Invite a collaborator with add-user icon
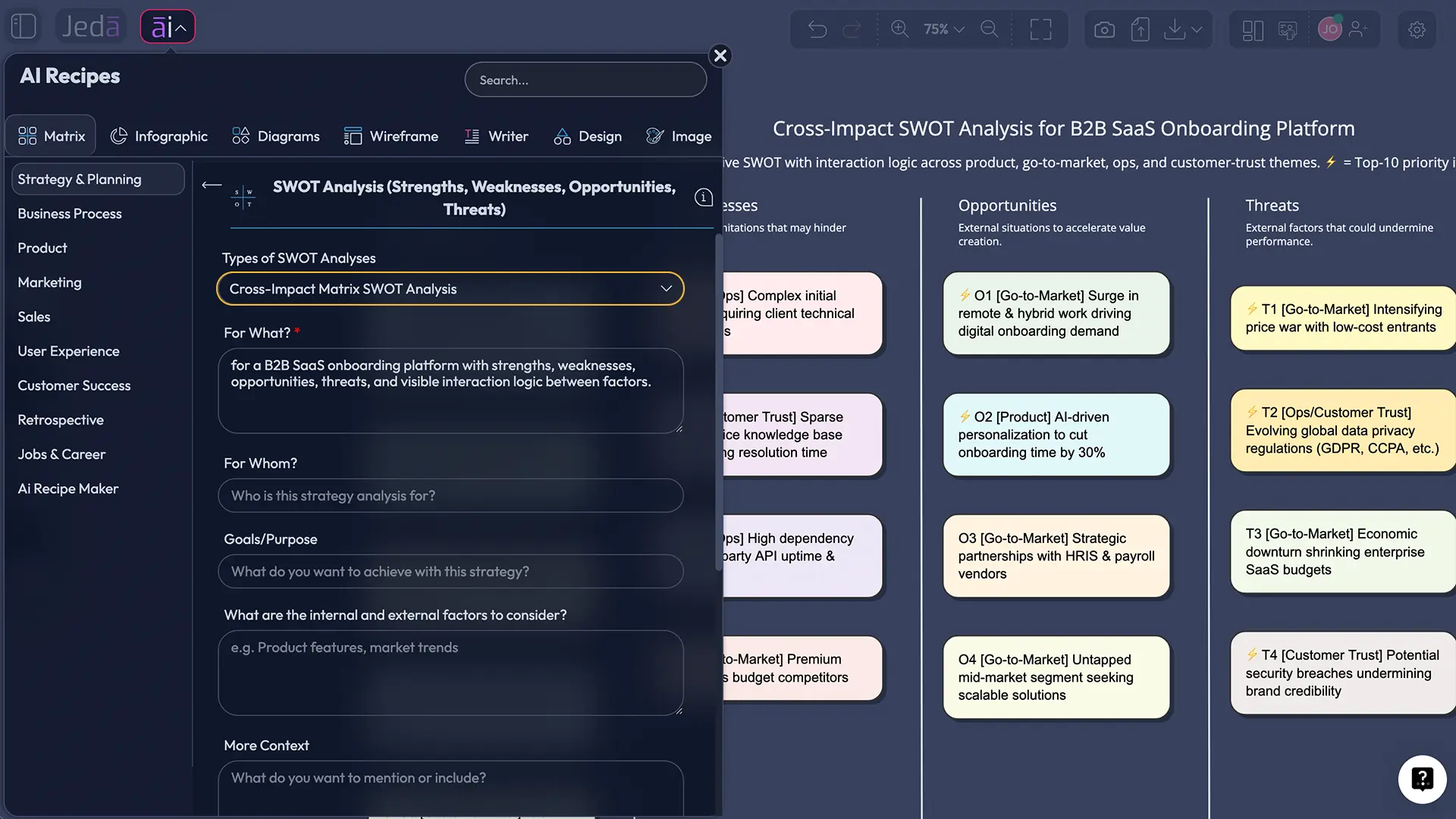 1358,29
